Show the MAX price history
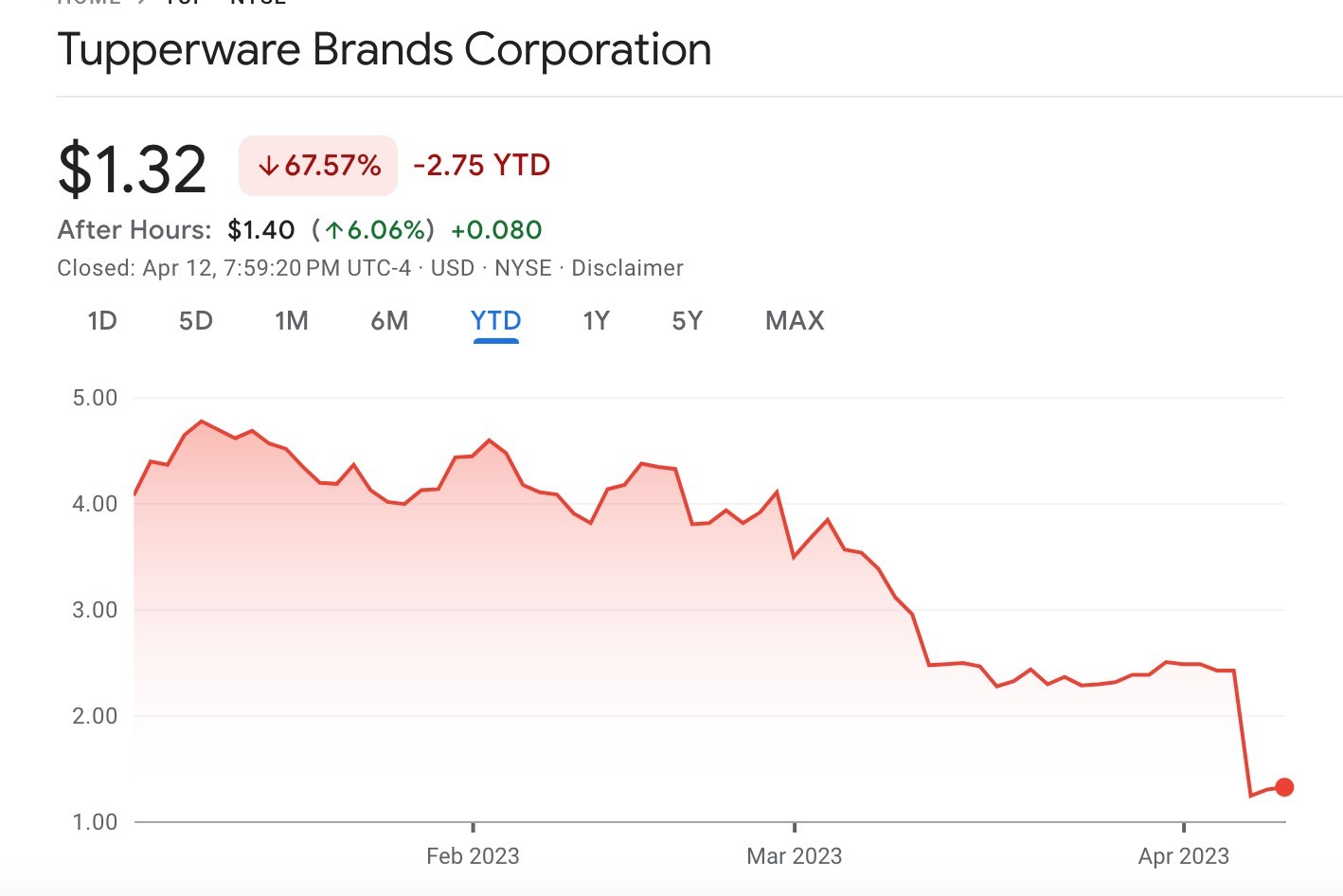This screenshot has height=896, width=1343. tap(795, 321)
